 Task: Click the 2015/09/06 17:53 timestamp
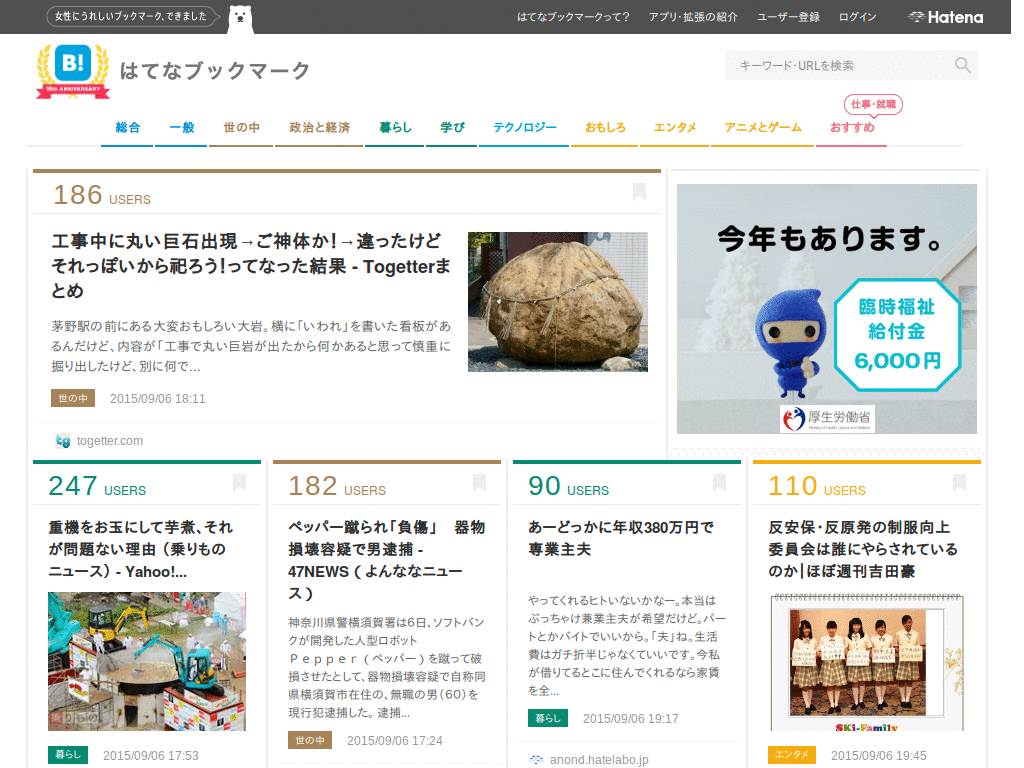[151, 756]
